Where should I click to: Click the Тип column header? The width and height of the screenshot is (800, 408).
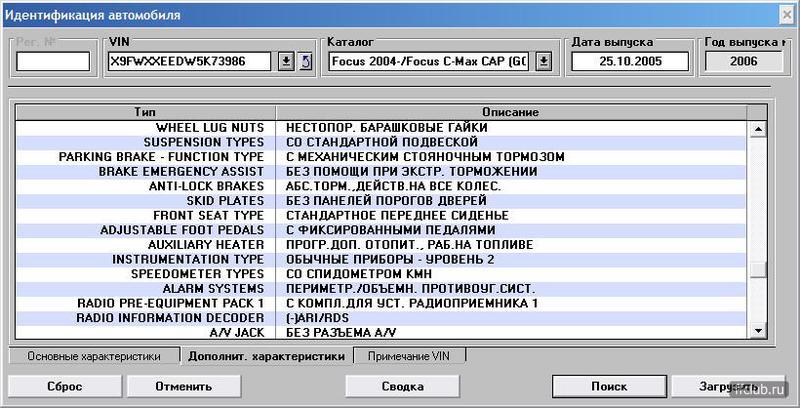pyautogui.click(x=145, y=112)
